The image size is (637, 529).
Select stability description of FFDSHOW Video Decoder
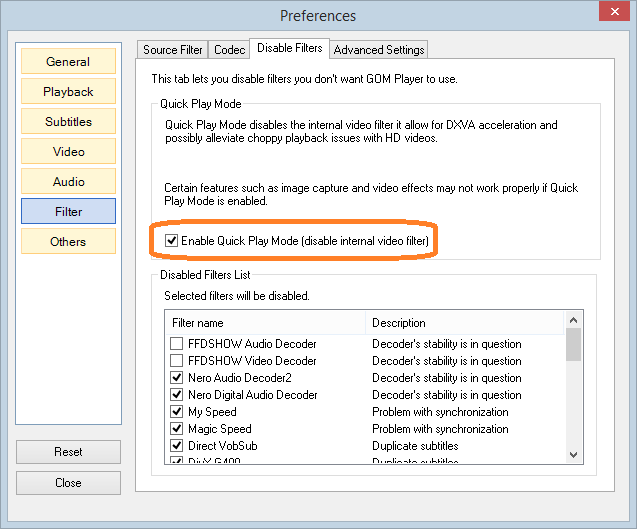[x=446, y=361]
